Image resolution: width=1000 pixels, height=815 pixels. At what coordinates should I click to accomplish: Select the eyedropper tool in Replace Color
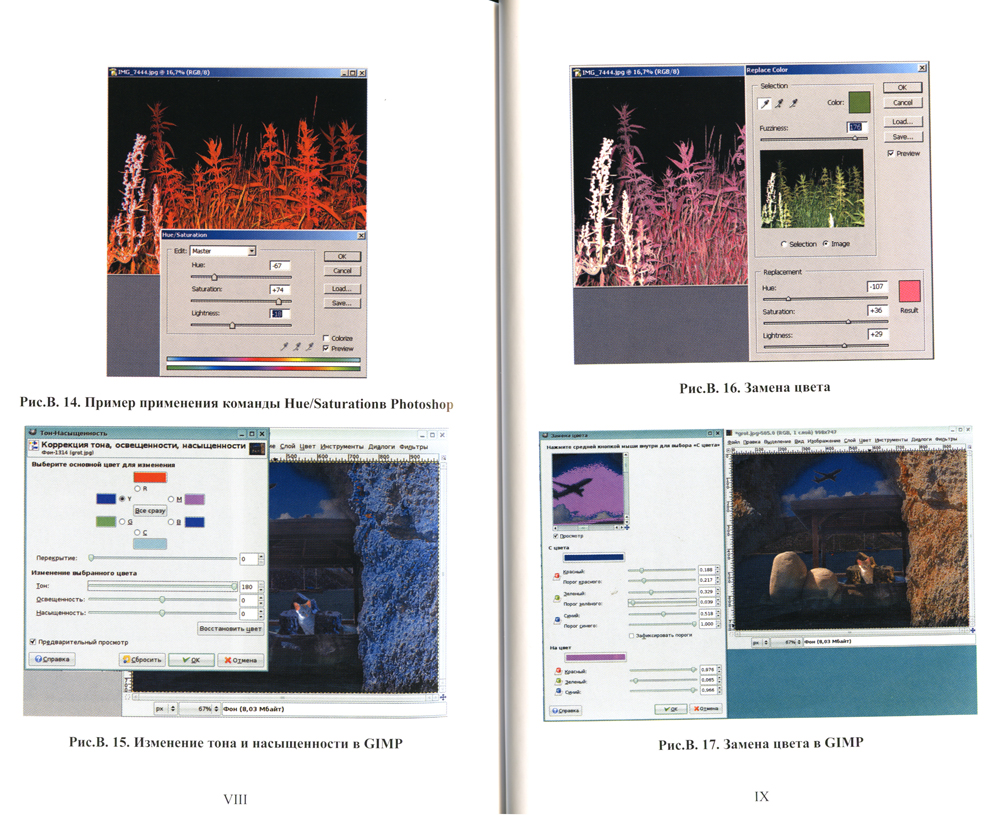[767, 103]
